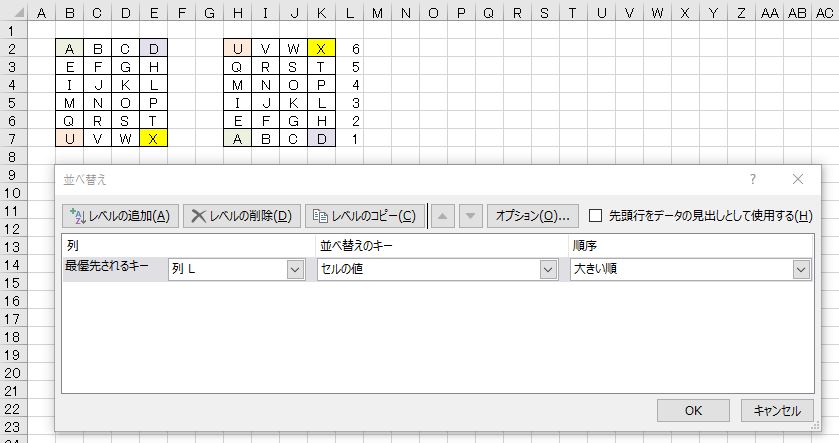Click cell F in column C

pyautogui.click(x=97, y=66)
